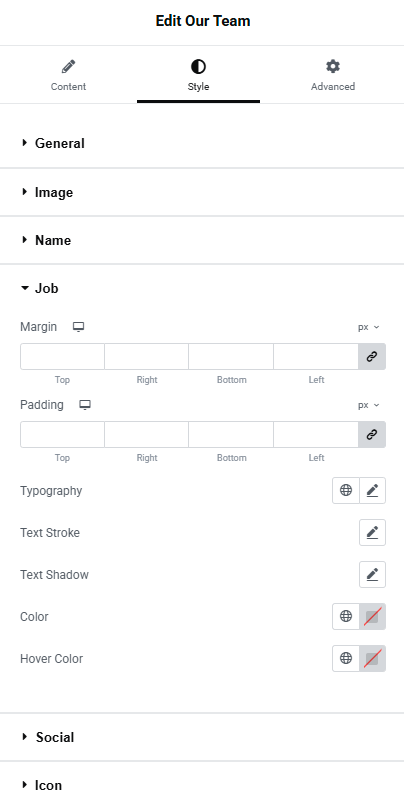
Task: Click the Color global globe icon
Action: (x=346, y=617)
